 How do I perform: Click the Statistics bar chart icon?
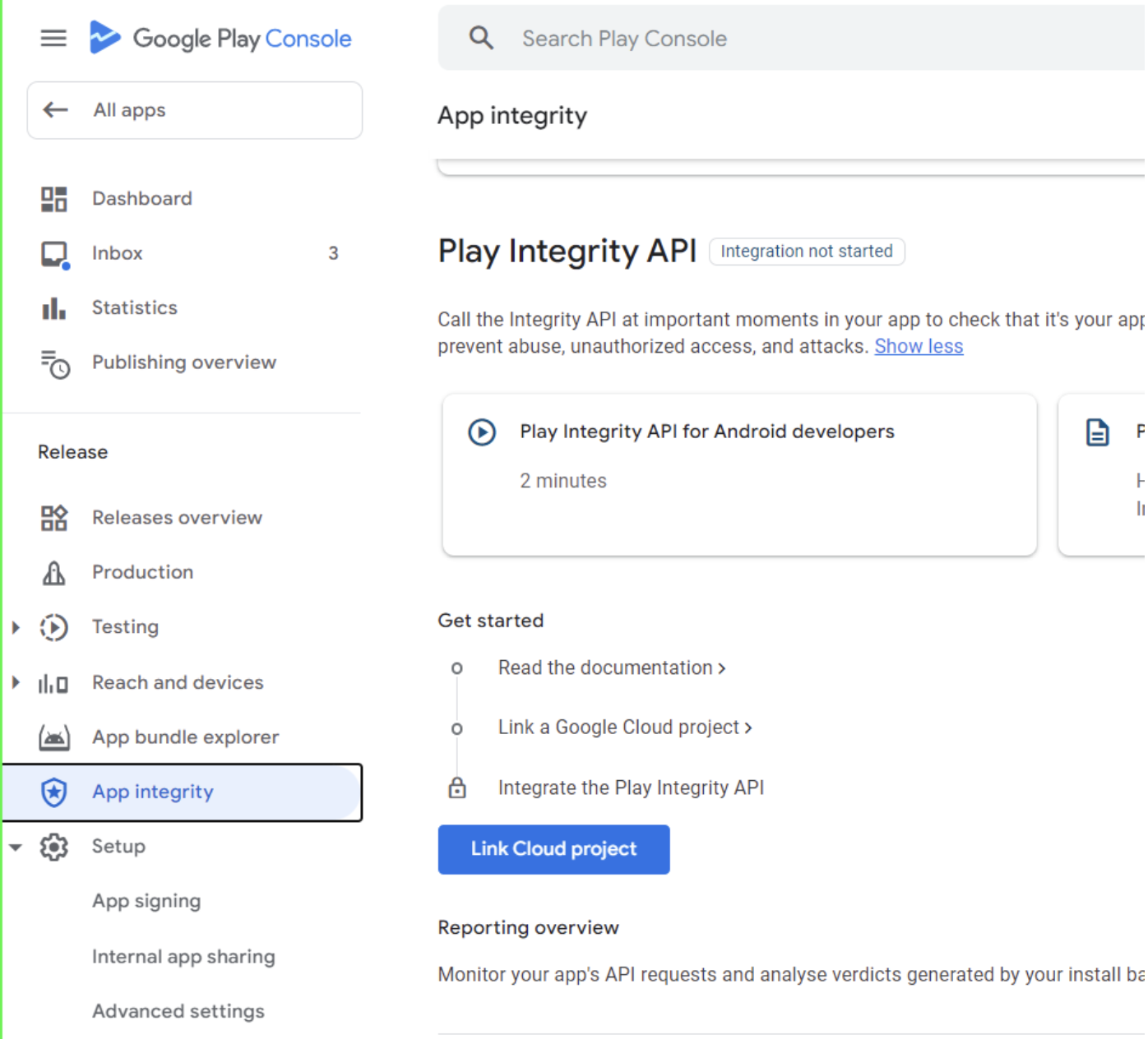tap(53, 308)
